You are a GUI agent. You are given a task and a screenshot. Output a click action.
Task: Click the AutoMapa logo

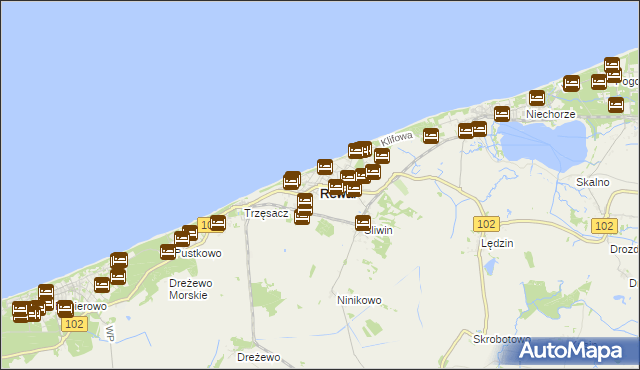tap(571, 351)
